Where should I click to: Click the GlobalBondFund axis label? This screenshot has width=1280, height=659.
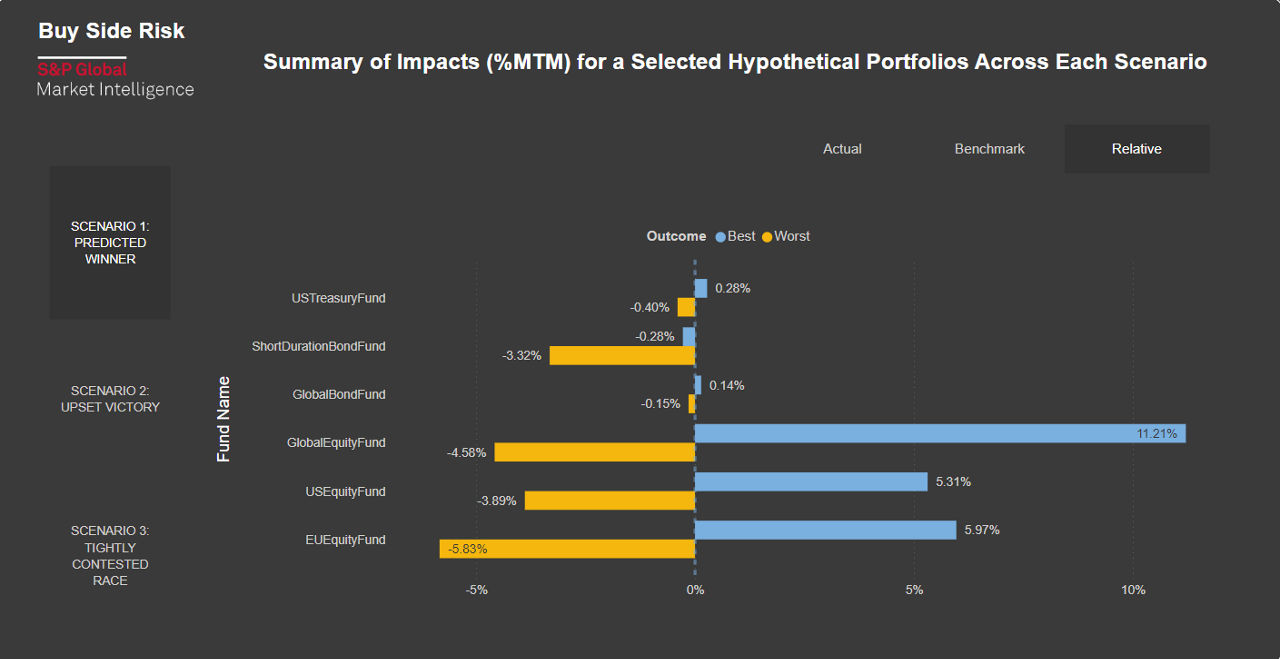[x=338, y=395]
